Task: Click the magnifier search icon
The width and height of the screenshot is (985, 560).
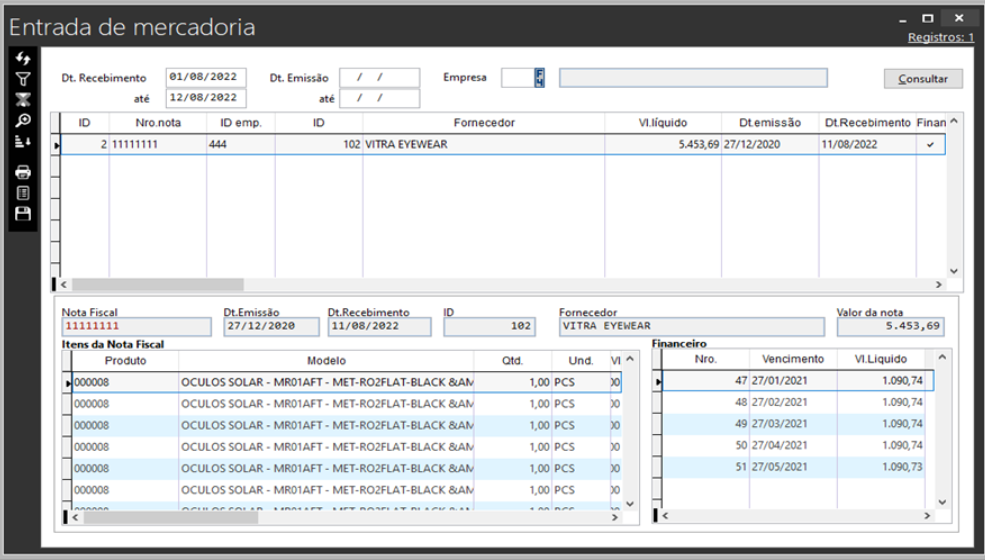Action: pos(23,120)
